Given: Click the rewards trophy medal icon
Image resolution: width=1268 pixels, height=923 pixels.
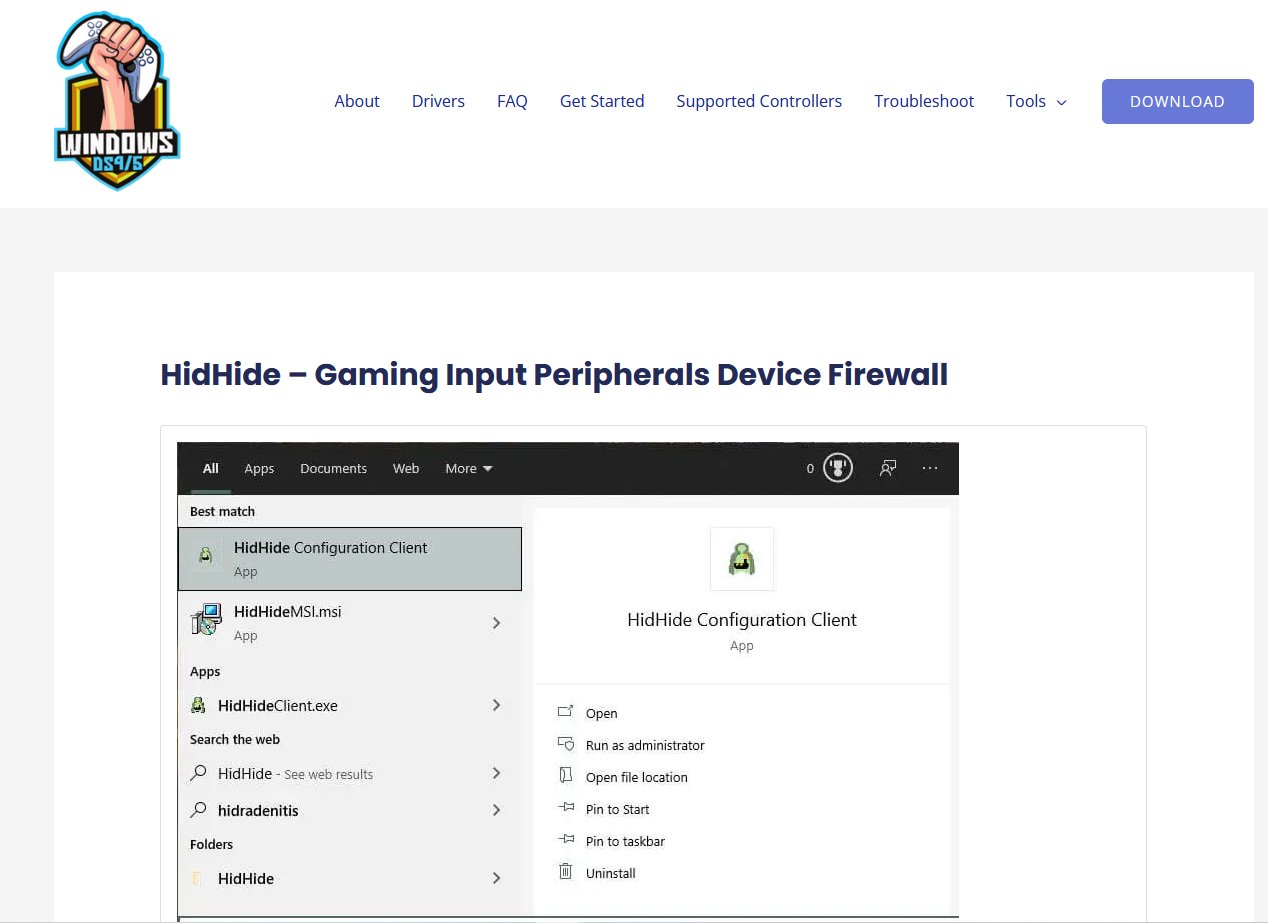Looking at the screenshot, I should (x=837, y=467).
